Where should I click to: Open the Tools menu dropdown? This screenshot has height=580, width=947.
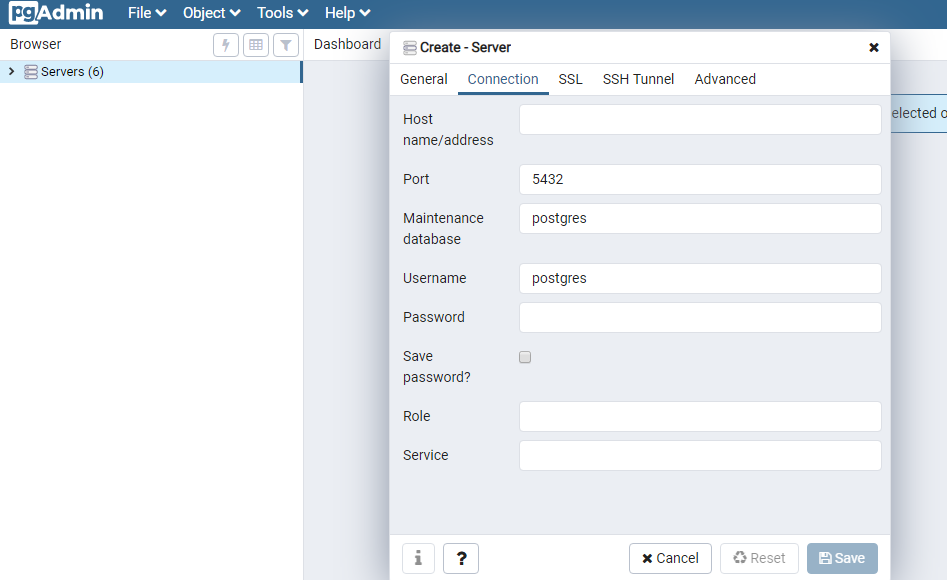pyautogui.click(x=281, y=12)
